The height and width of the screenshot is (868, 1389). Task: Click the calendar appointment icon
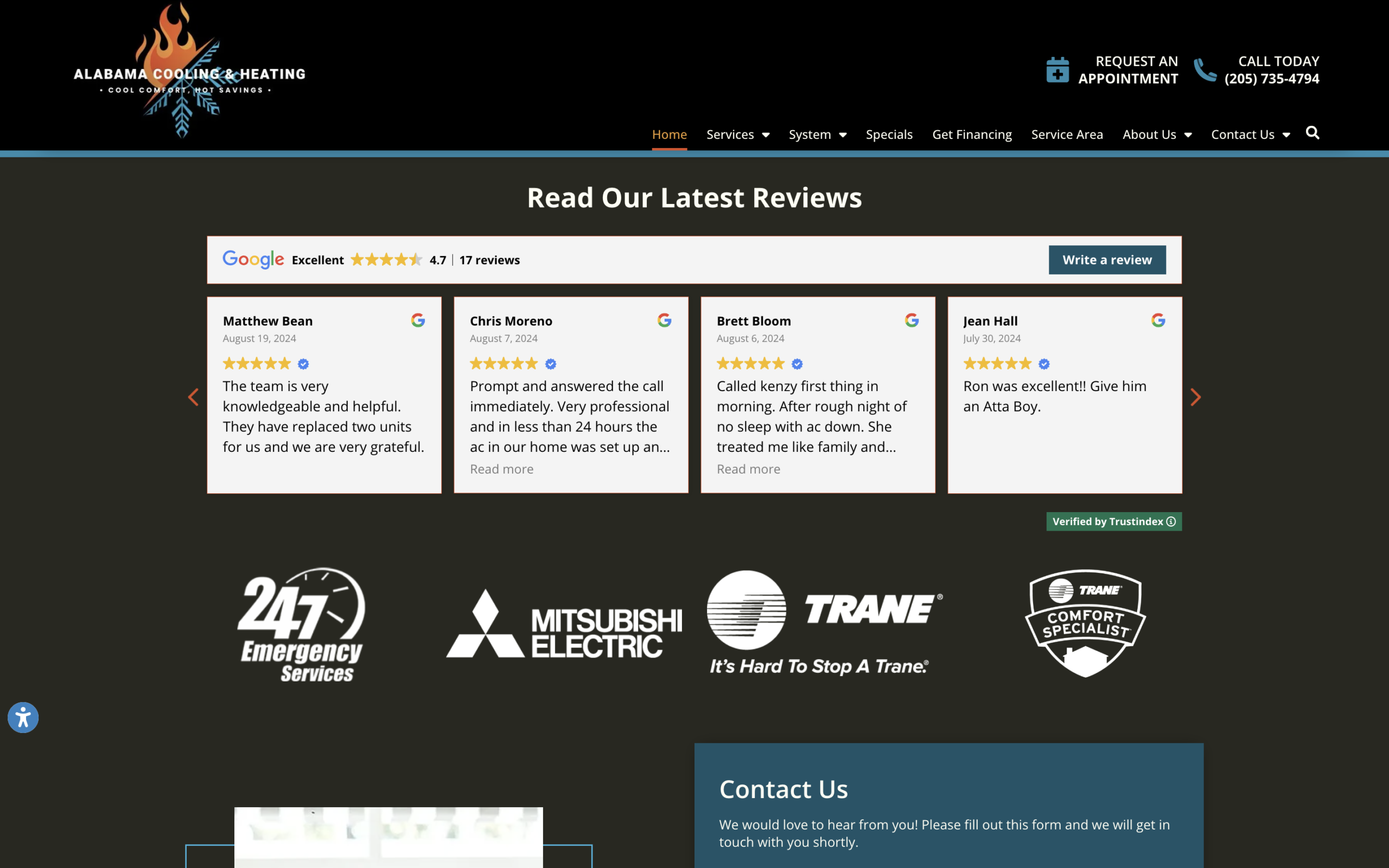click(1057, 70)
